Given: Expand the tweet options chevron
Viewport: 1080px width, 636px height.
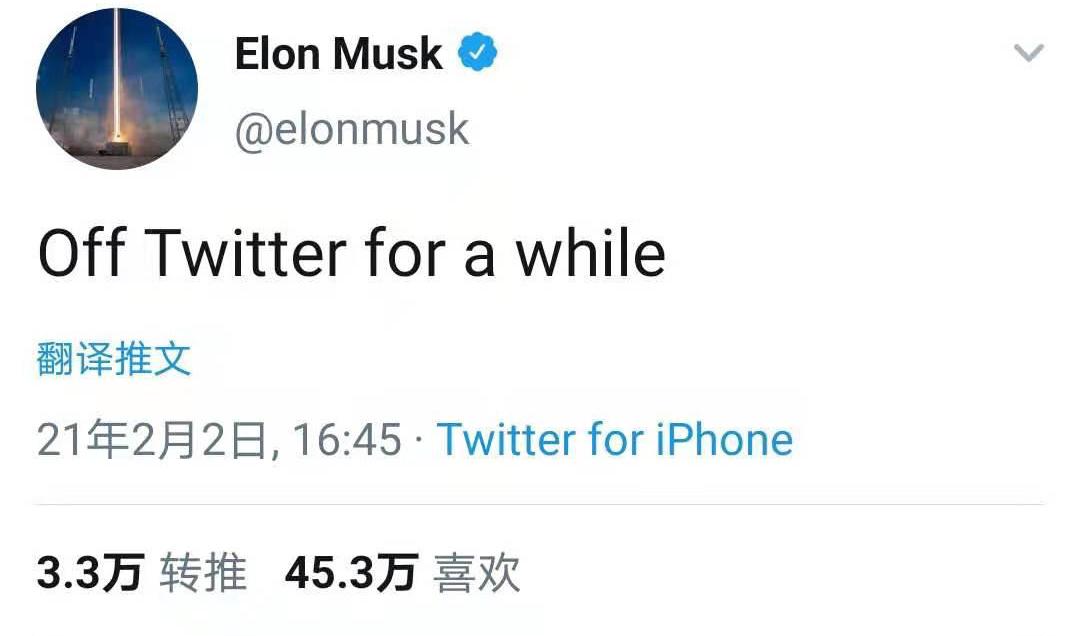Looking at the screenshot, I should point(1028,53).
